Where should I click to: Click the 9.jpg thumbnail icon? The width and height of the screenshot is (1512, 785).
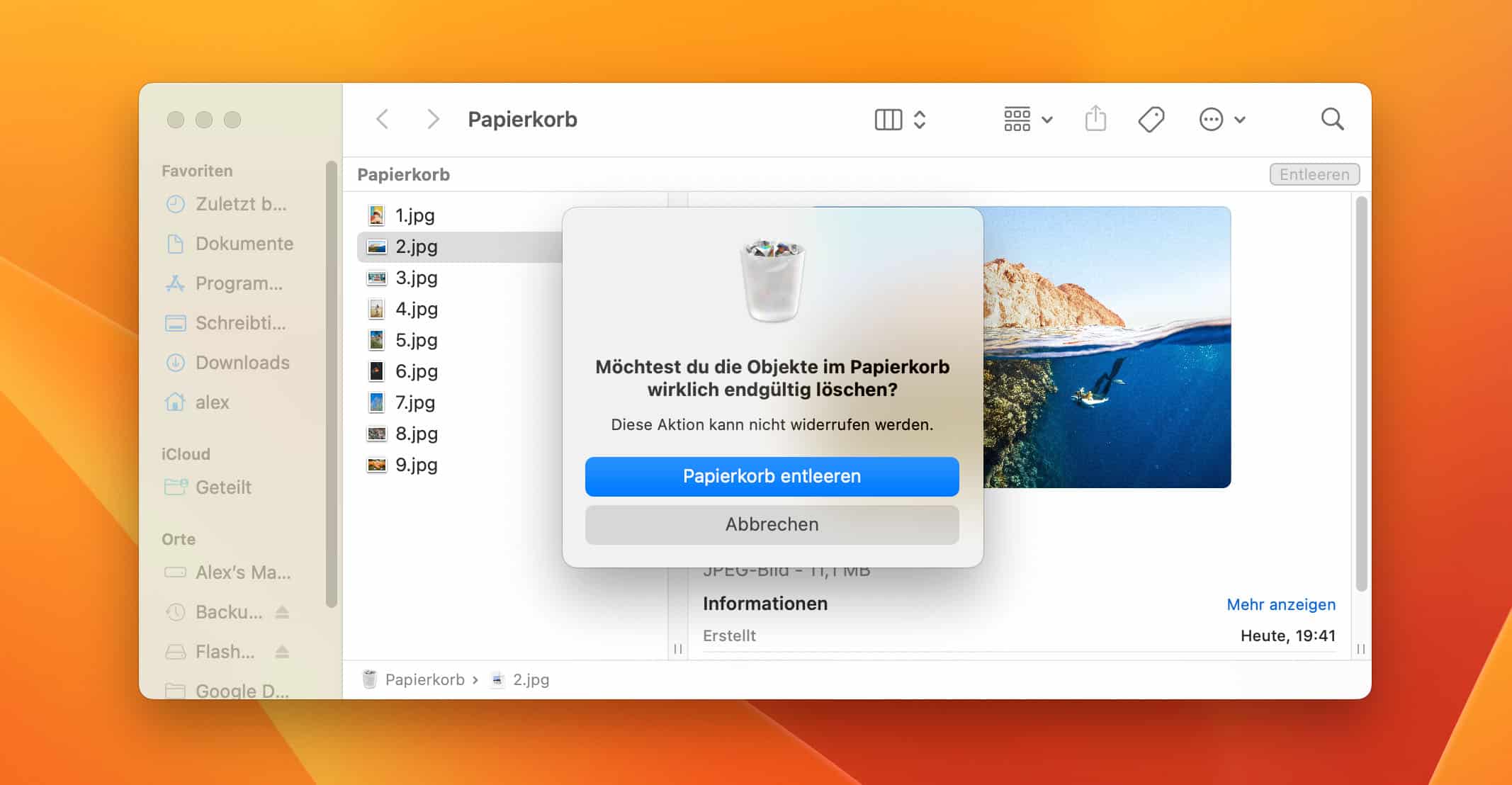click(x=376, y=465)
